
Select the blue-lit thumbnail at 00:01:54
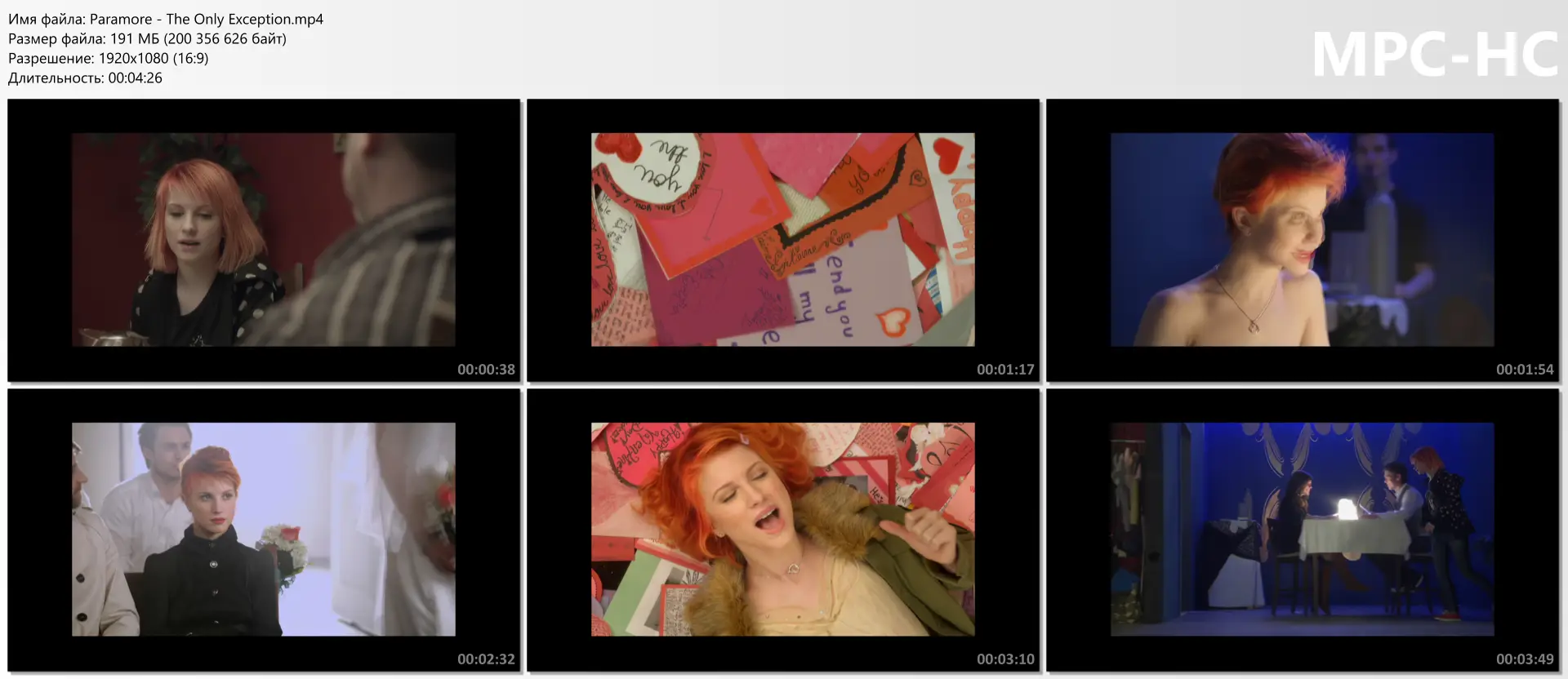pyautogui.click(x=1303, y=240)
